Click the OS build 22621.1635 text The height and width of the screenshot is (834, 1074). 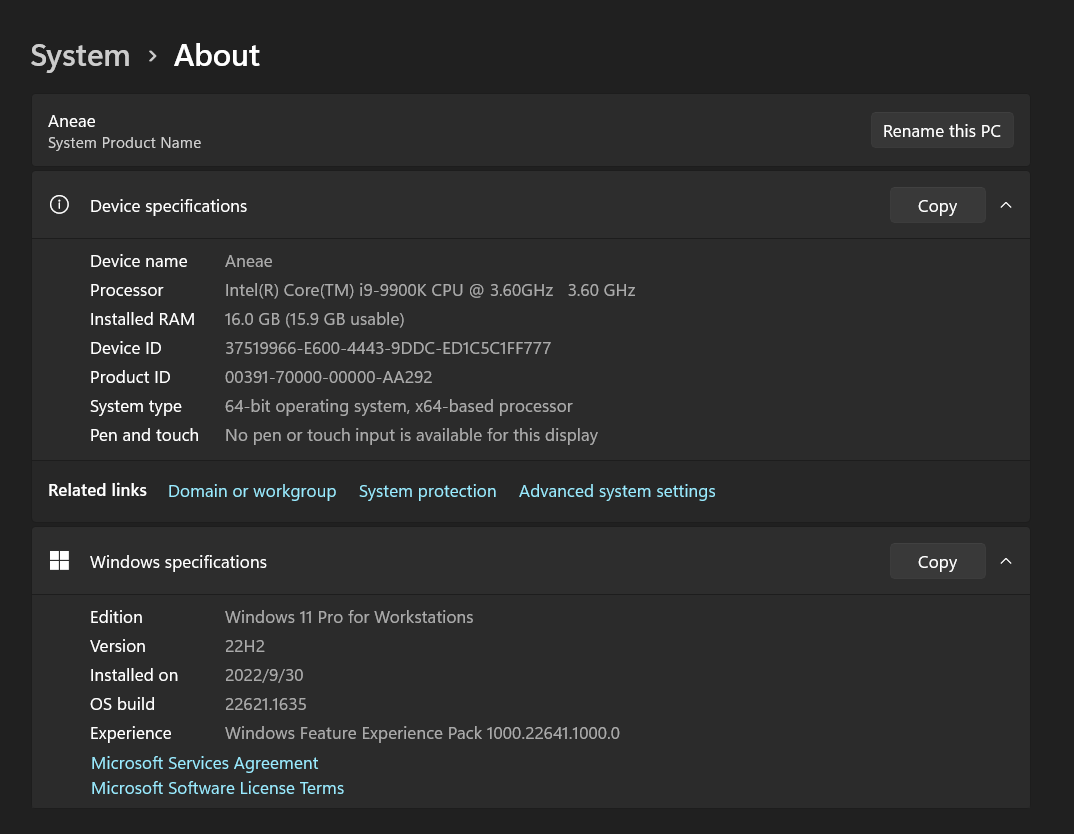point(265,704)
